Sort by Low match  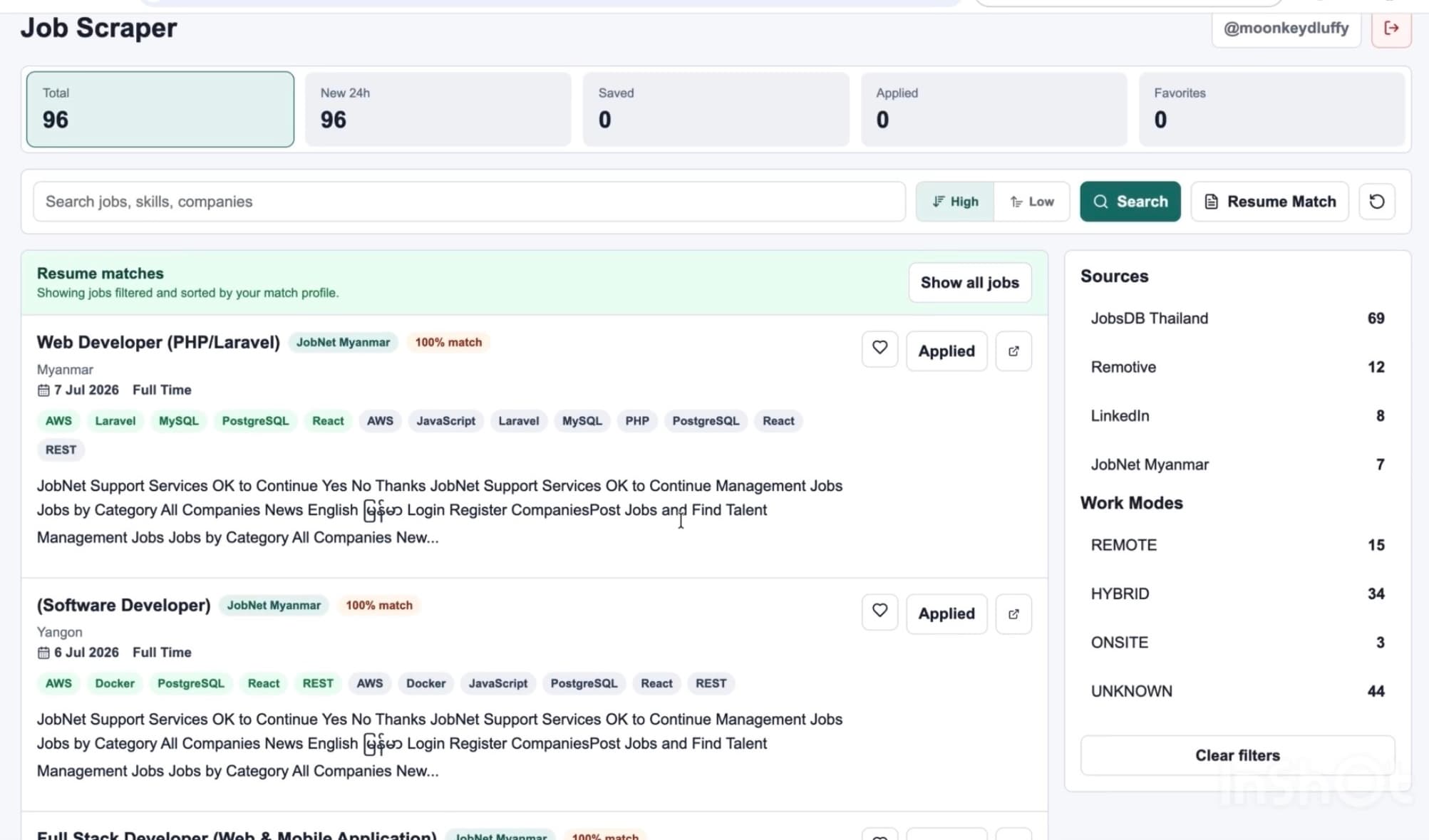click(x=1032, y=202)
